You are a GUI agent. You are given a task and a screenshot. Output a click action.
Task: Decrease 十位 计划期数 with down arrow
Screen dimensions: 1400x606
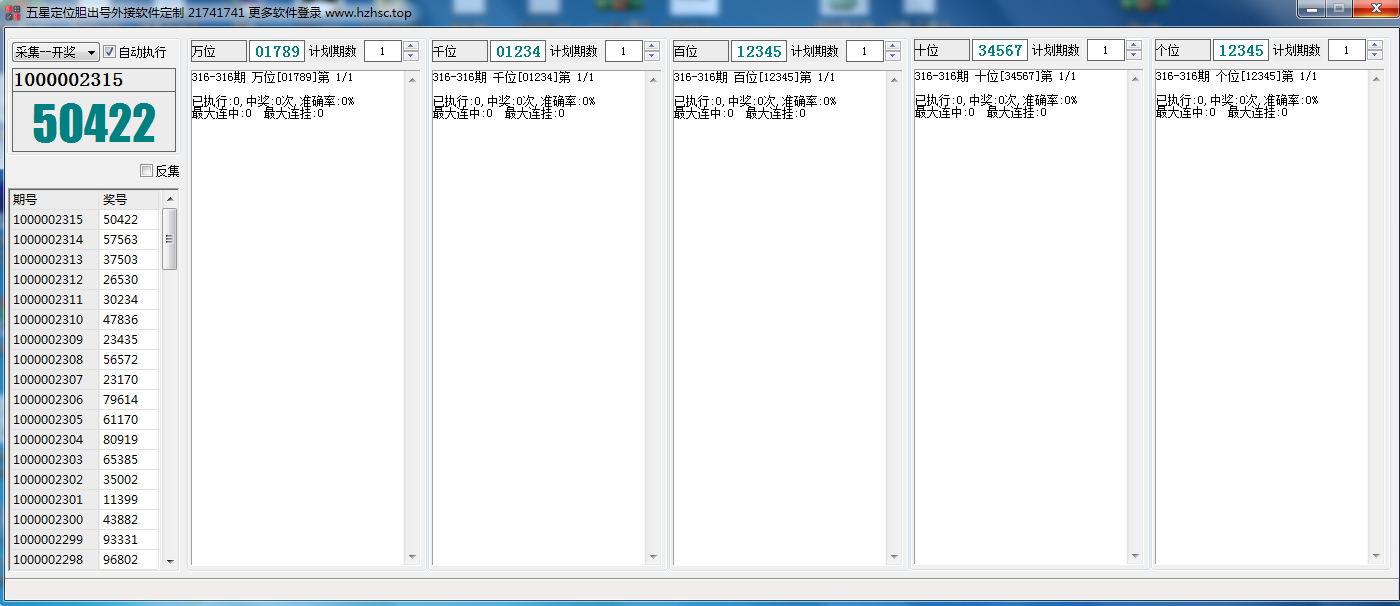pyautogui.click(x=1134, y=56)
